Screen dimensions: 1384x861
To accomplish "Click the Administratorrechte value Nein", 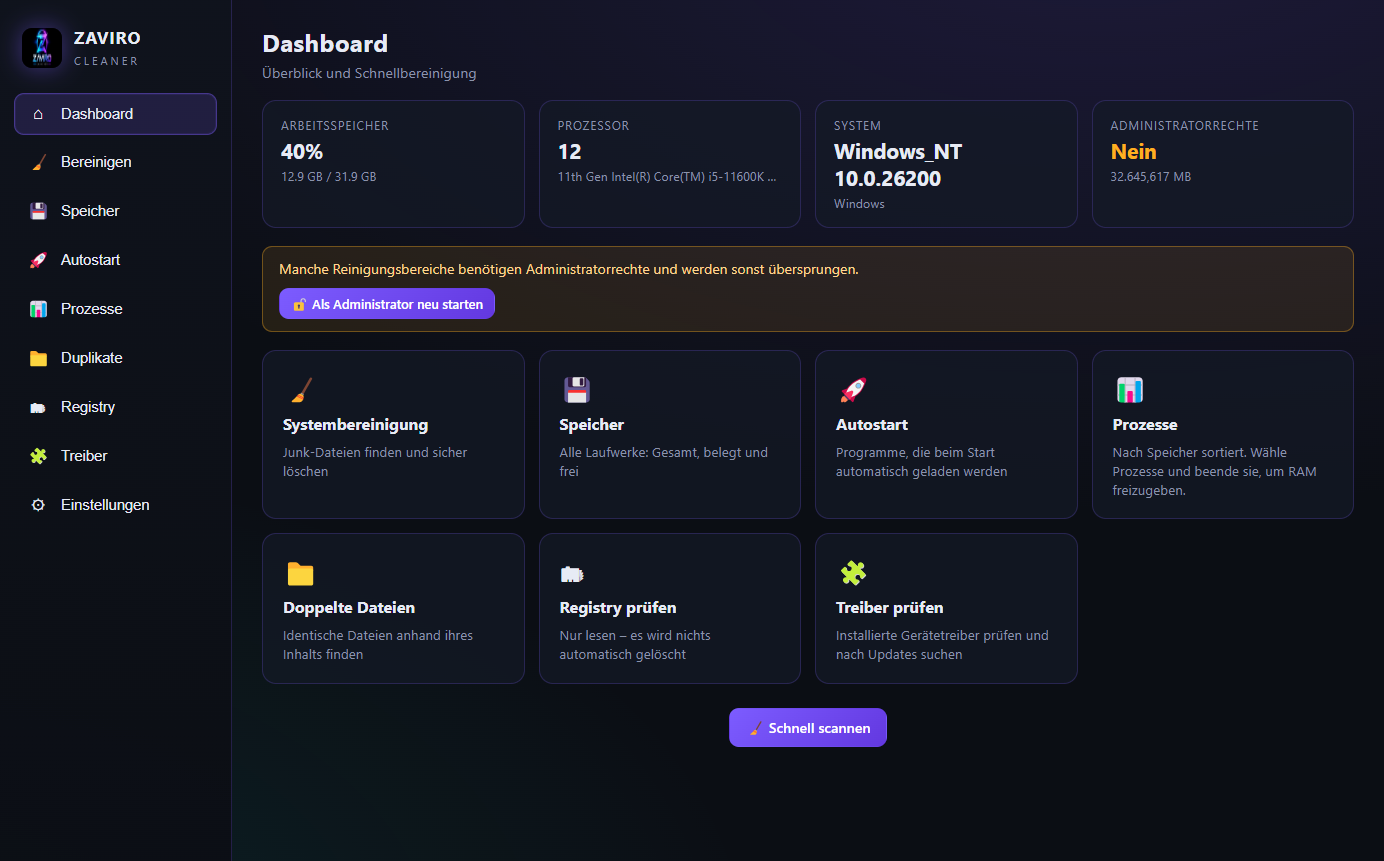I will 1134,152.
